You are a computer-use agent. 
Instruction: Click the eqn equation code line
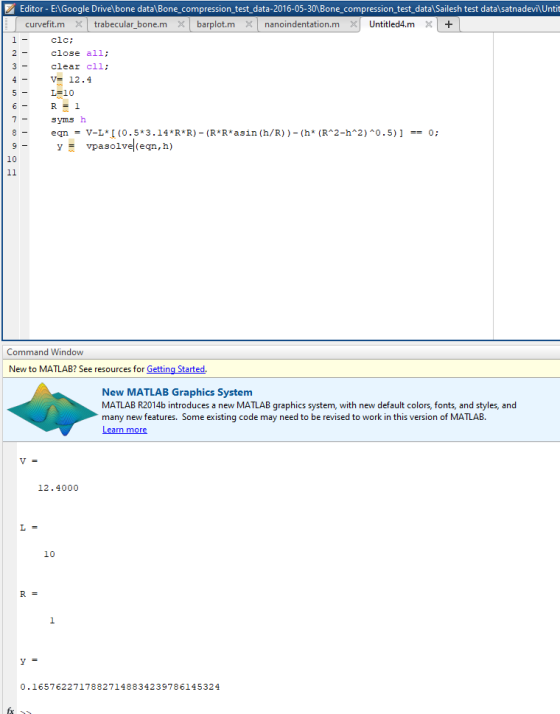244,133
